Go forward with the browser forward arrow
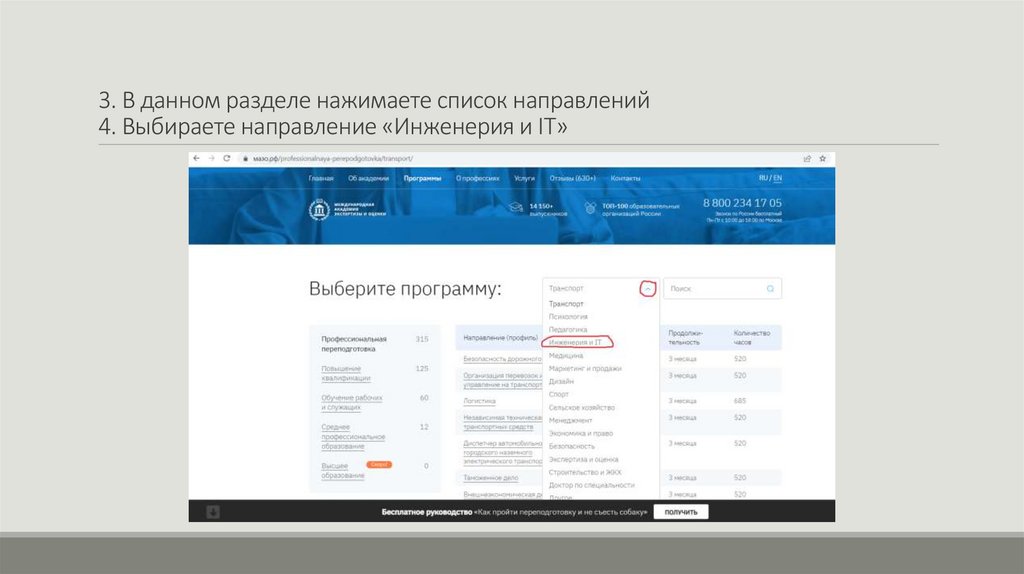 pos(212,159)
